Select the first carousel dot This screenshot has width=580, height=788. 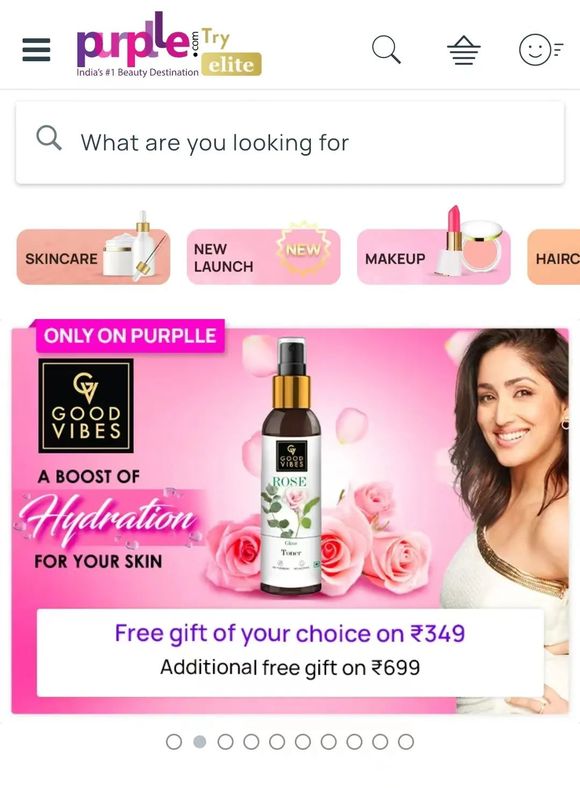174,742
